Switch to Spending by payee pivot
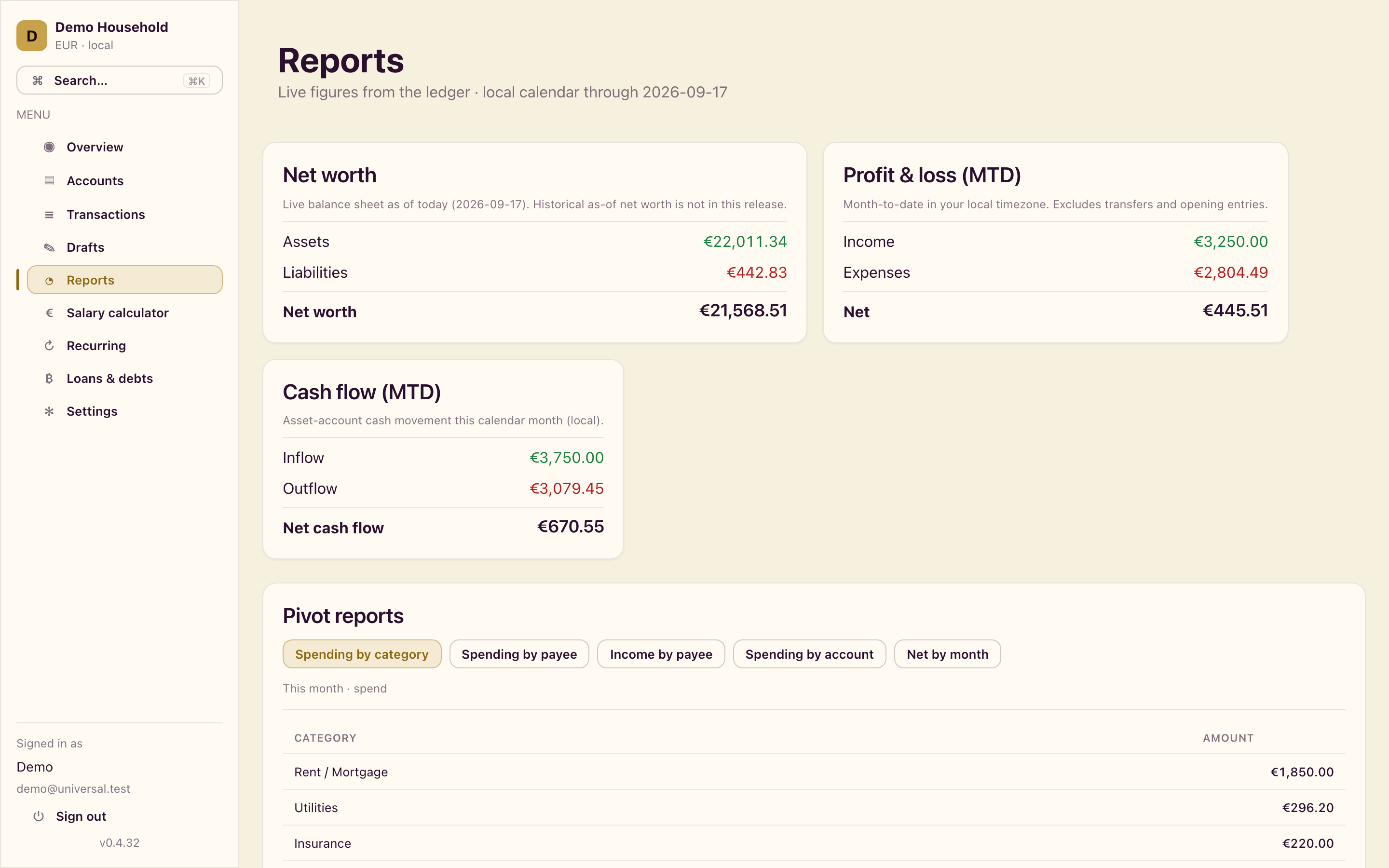 click(x=519, y=654)
